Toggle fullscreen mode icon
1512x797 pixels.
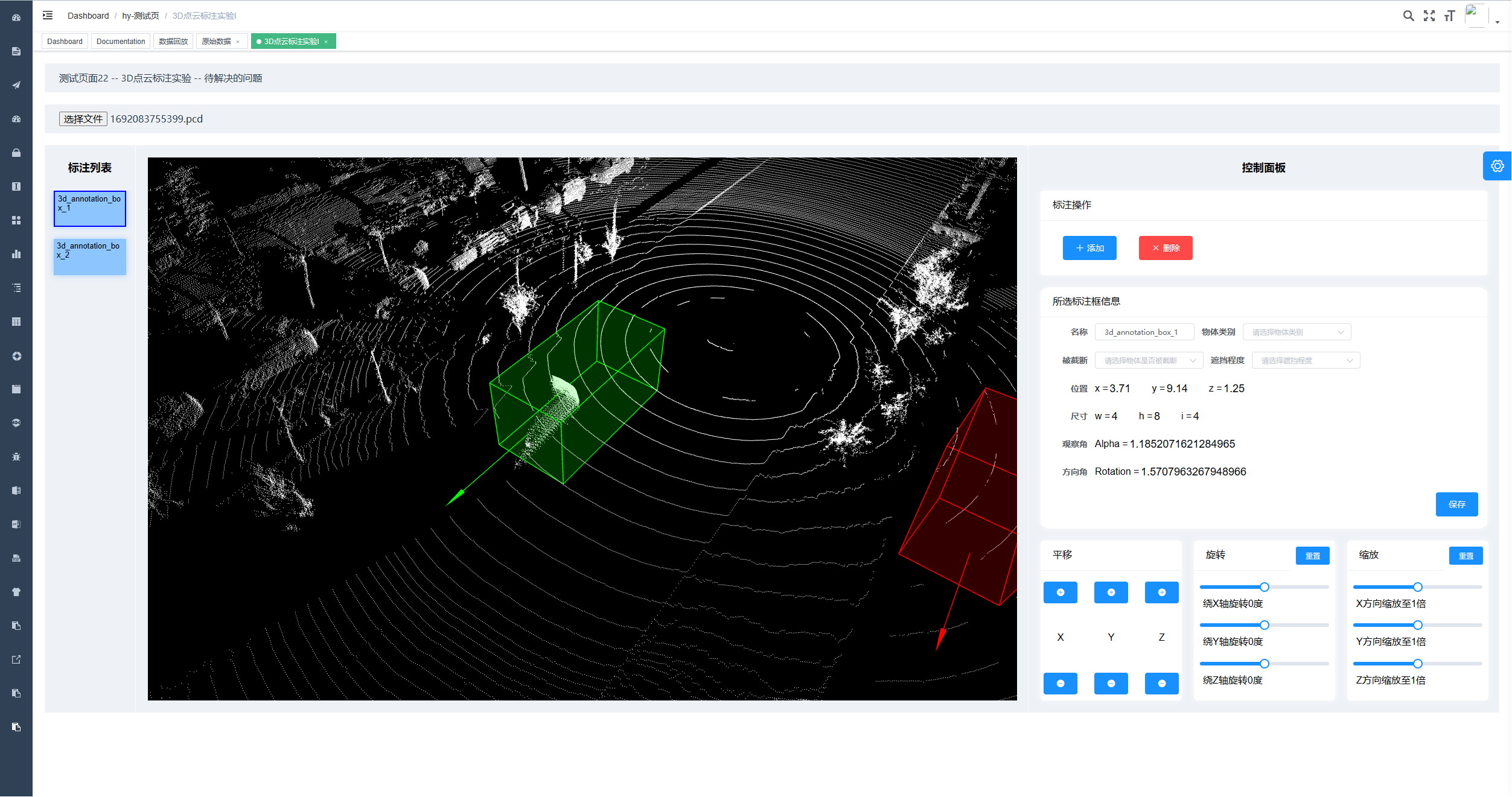[1429, 16]
